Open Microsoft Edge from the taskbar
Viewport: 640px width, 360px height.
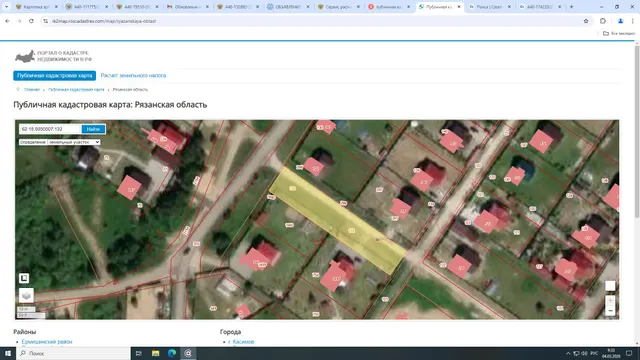point(172,353)
